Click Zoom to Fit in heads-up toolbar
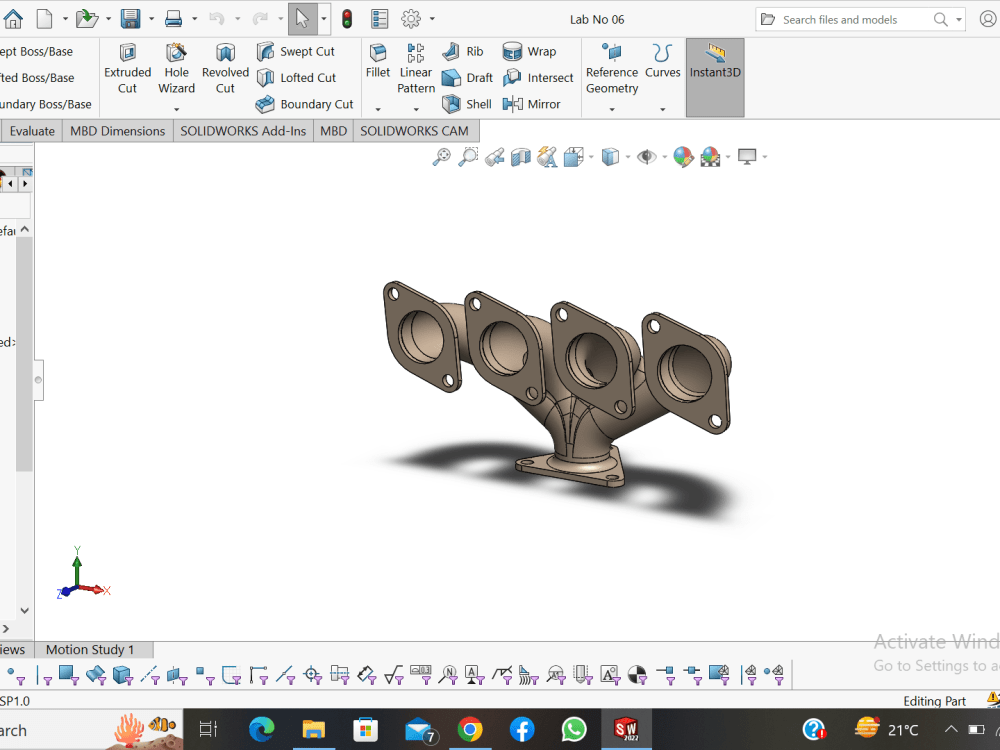Image resolution: width=1000 pixels, height=750 pixels. click(441, 157)
